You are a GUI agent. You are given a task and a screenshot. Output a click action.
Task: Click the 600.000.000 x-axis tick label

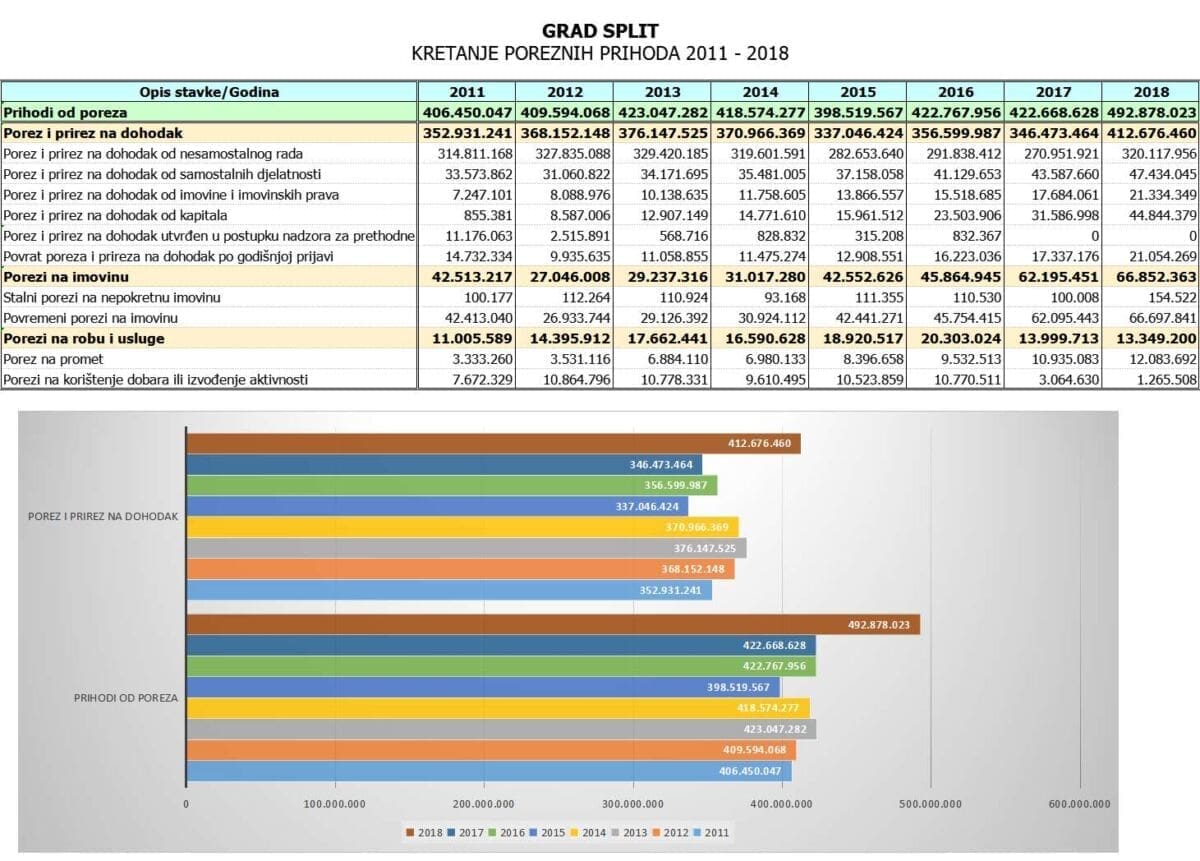point(1079,802)
